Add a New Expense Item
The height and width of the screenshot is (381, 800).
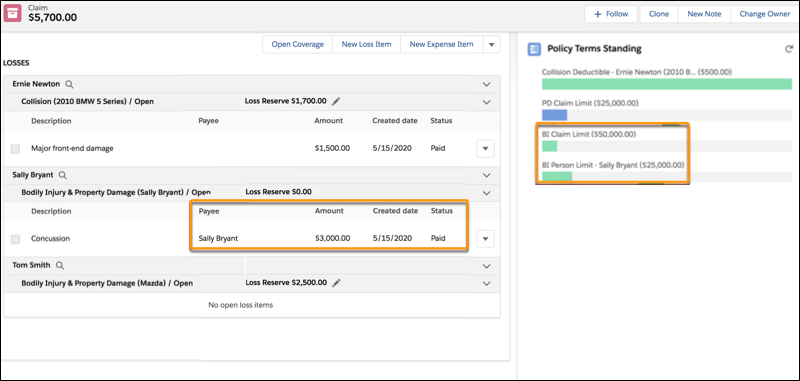[441, 44]
